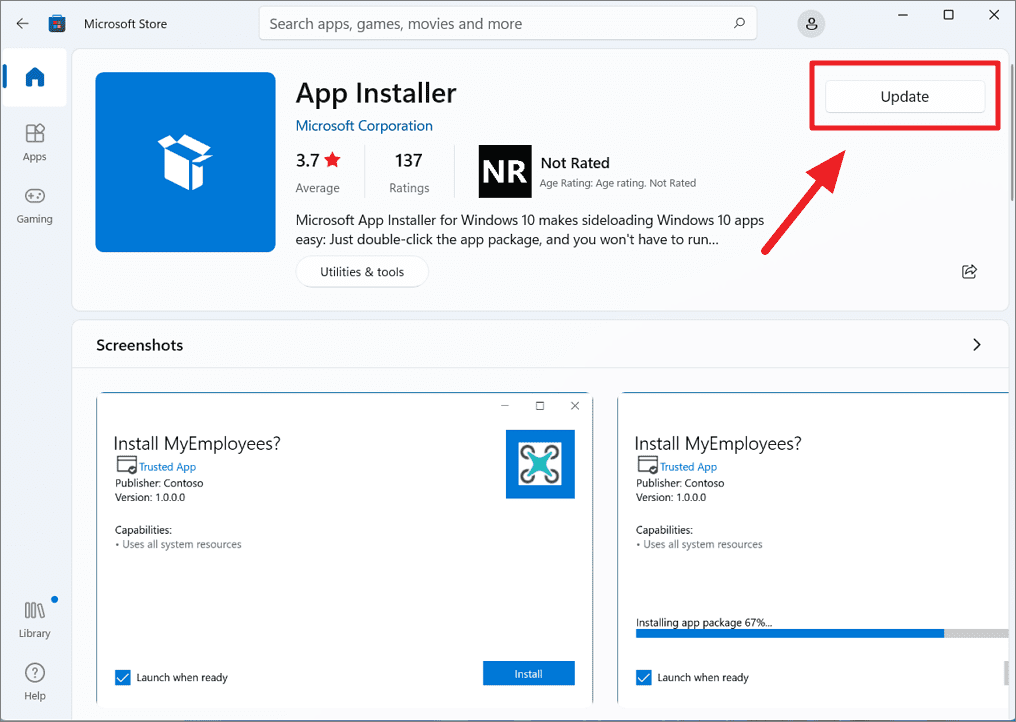Screen dimensions: 1016x722
Task: Click the App Installer title
Action: [x=376, y=93]
